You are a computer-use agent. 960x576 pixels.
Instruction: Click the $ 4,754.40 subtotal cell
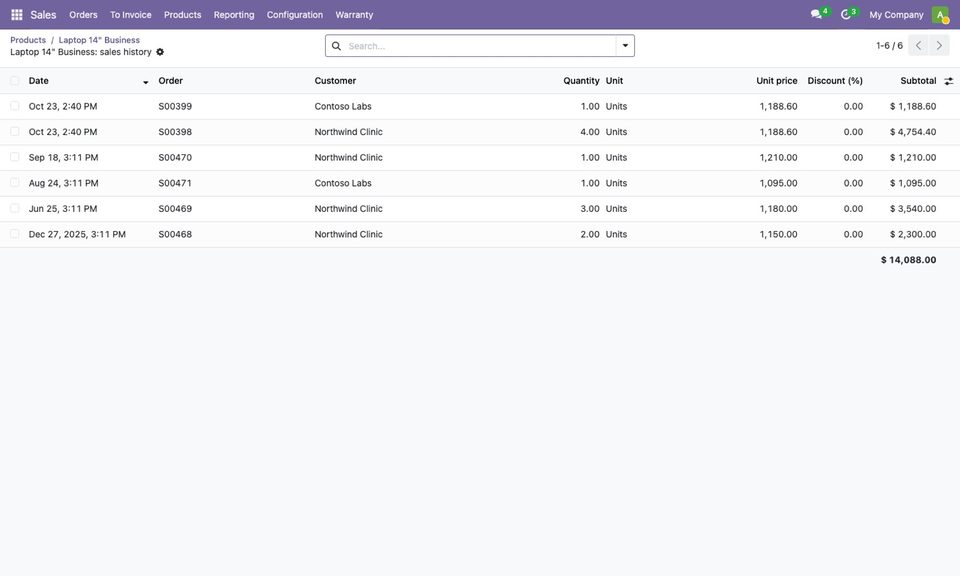tap(913, 132)
